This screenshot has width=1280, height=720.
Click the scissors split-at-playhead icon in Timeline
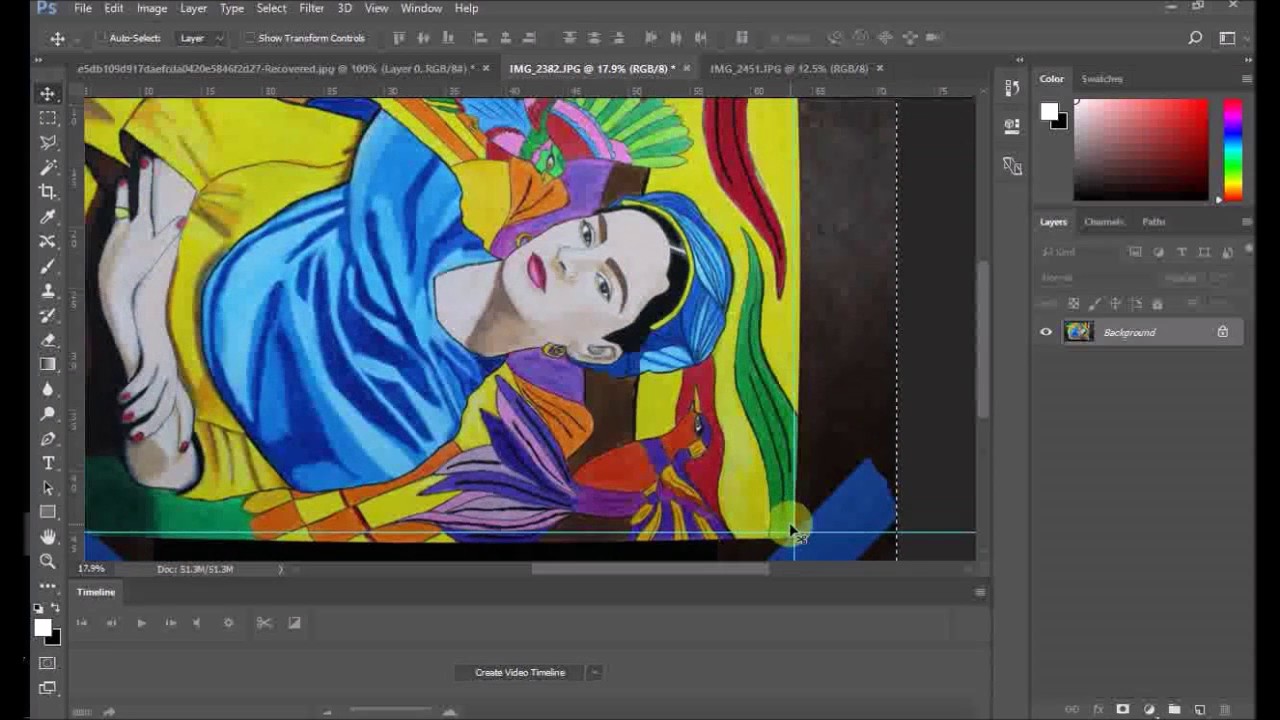[x=264, y=622]
